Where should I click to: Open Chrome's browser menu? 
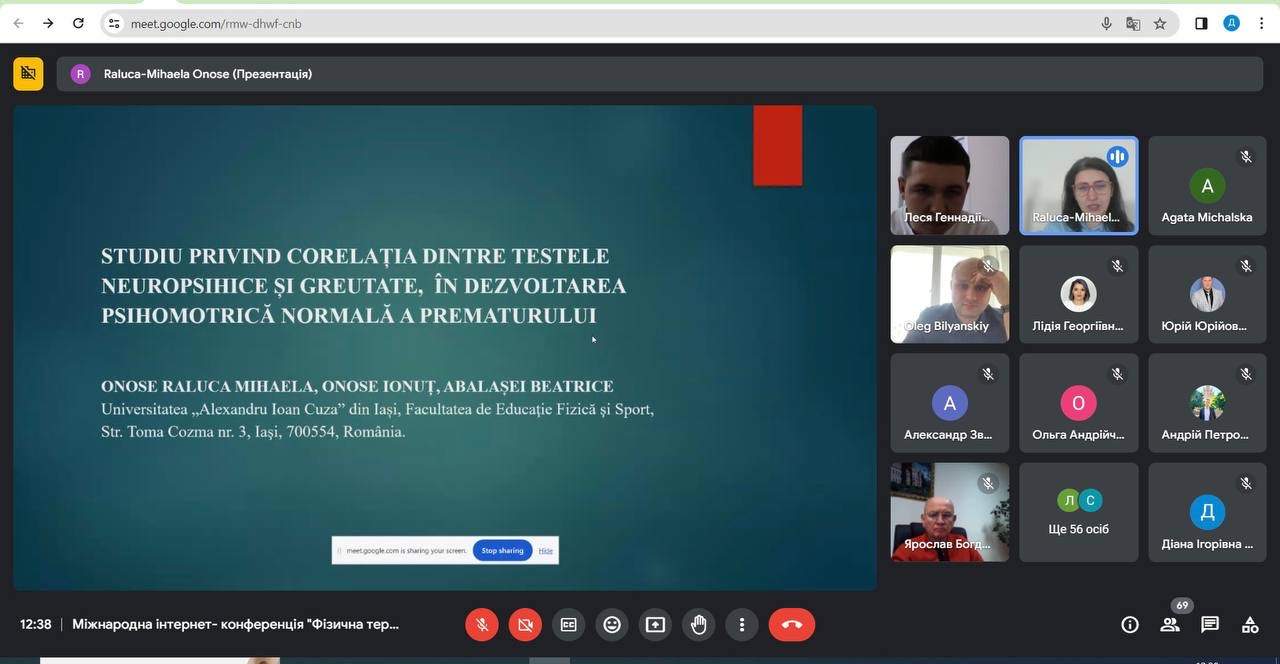[1263, 23]
